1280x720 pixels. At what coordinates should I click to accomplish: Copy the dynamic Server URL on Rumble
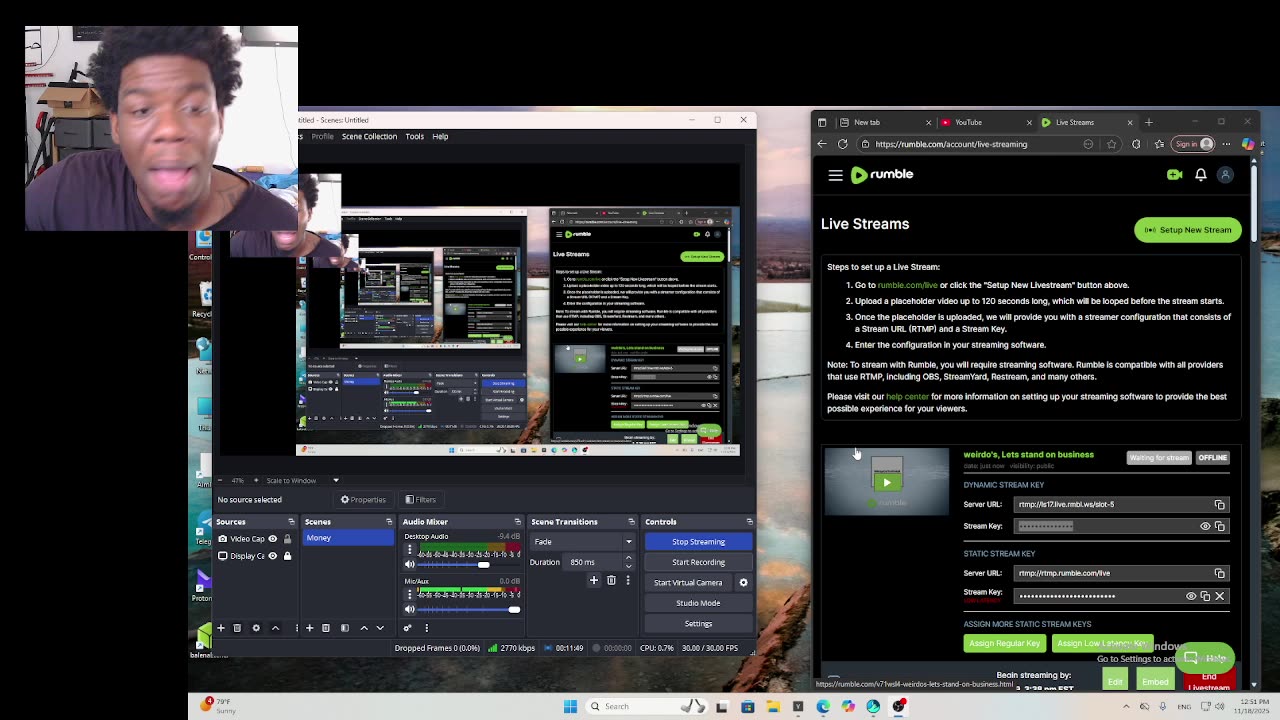pos(1219,505)
